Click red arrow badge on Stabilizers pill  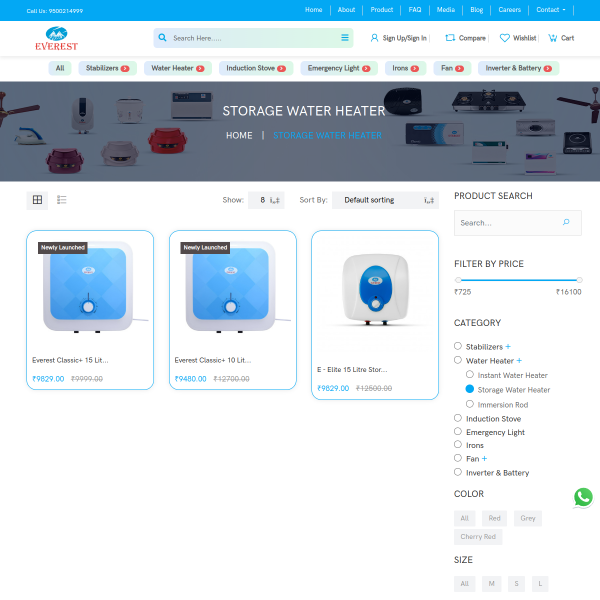tap(125, 68)
